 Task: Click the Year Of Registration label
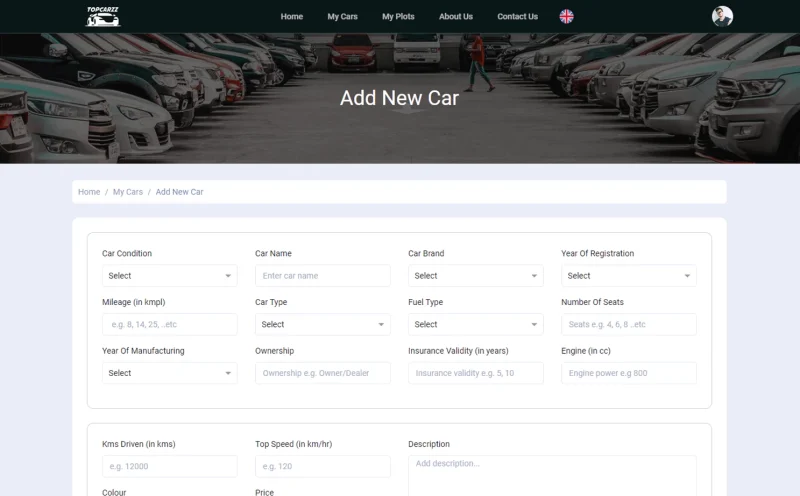597,253
